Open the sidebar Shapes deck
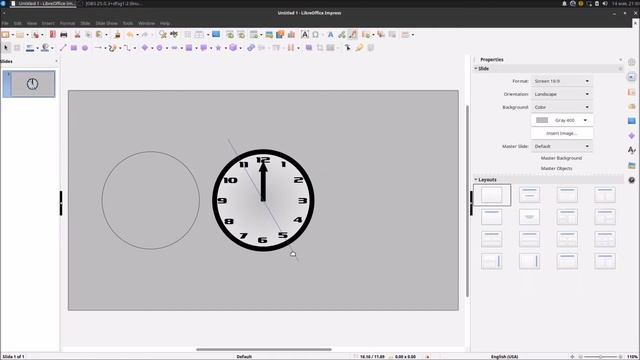 click(632, 136)
